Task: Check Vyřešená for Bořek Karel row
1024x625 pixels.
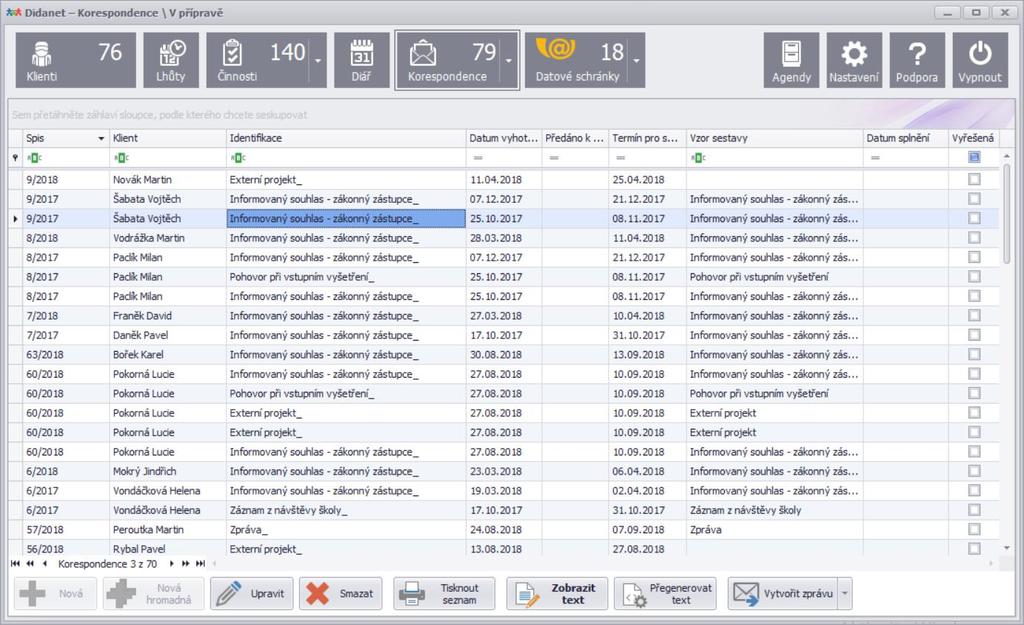Action: 974,354
